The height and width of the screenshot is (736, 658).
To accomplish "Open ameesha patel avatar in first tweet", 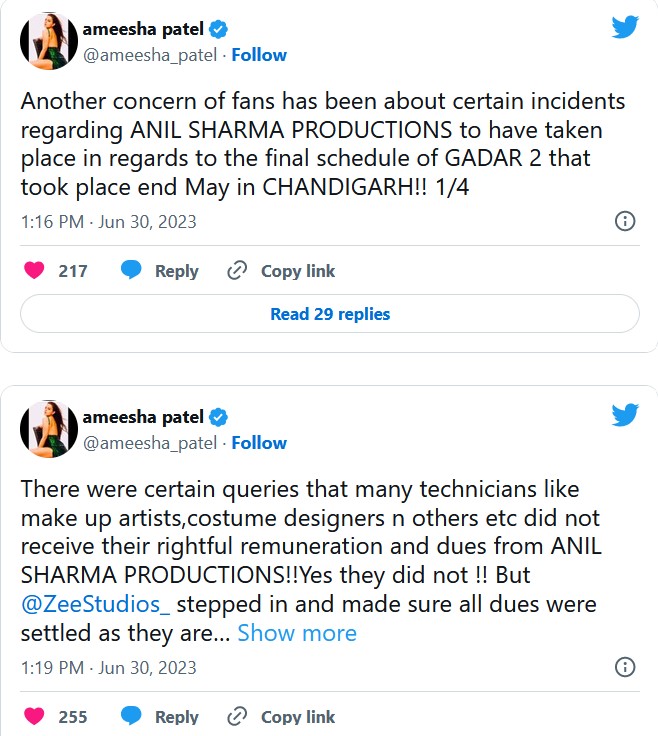I will [49, 41].
